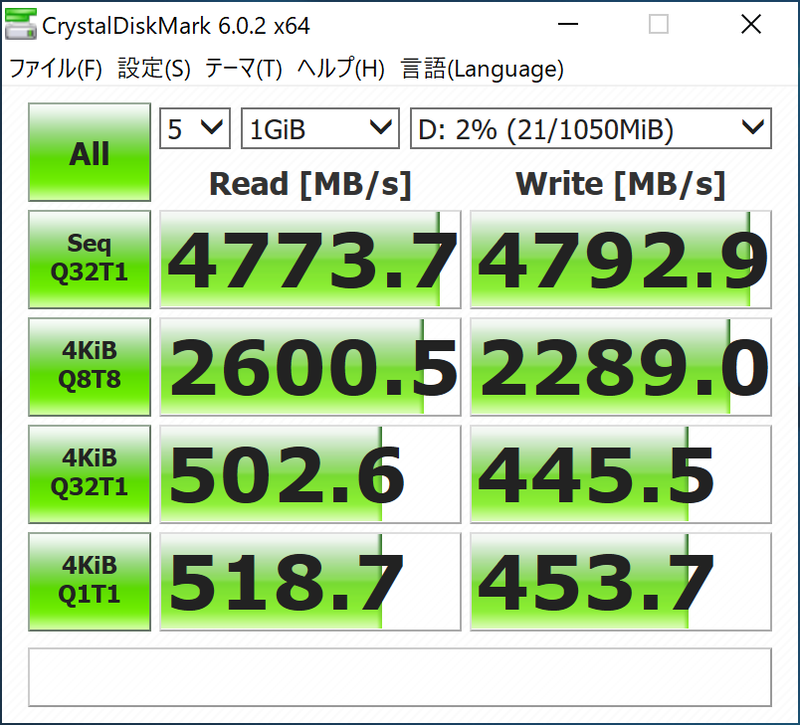The width and height of the screenshot is (800, 725).
Task: Minimize the CrystalDiskMark window
Action: tap(568, 24)
